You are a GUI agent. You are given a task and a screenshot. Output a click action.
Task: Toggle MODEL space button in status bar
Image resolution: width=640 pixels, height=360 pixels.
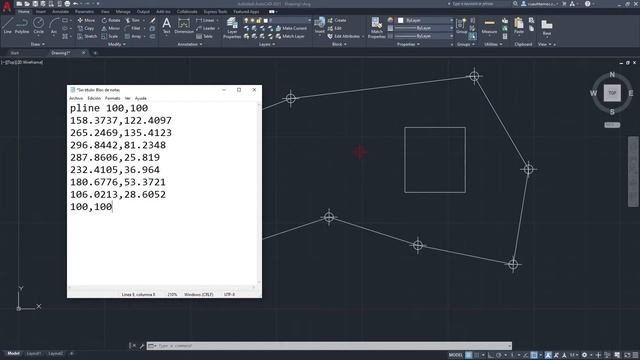pyautogui.click(x=456, y=355)
